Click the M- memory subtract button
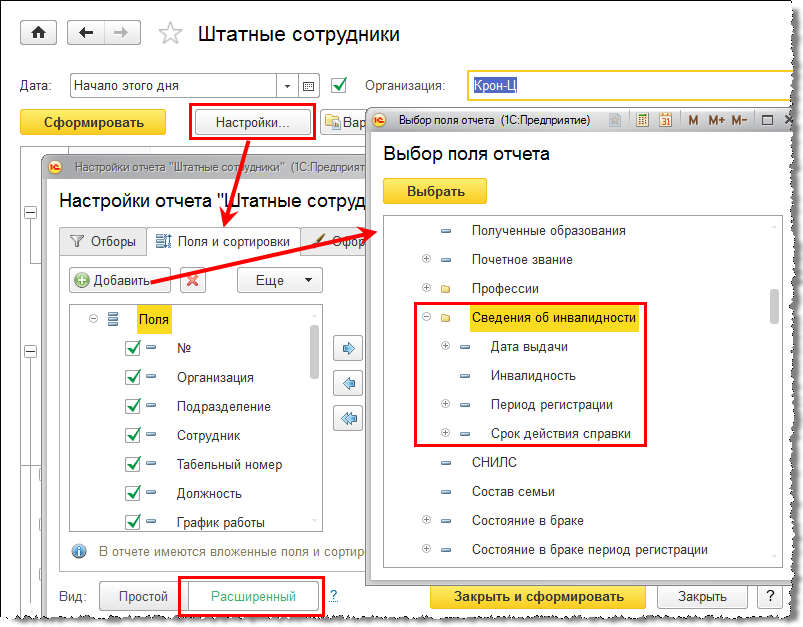The height and width of the screenshot is (627, 803). pos(739,120)
